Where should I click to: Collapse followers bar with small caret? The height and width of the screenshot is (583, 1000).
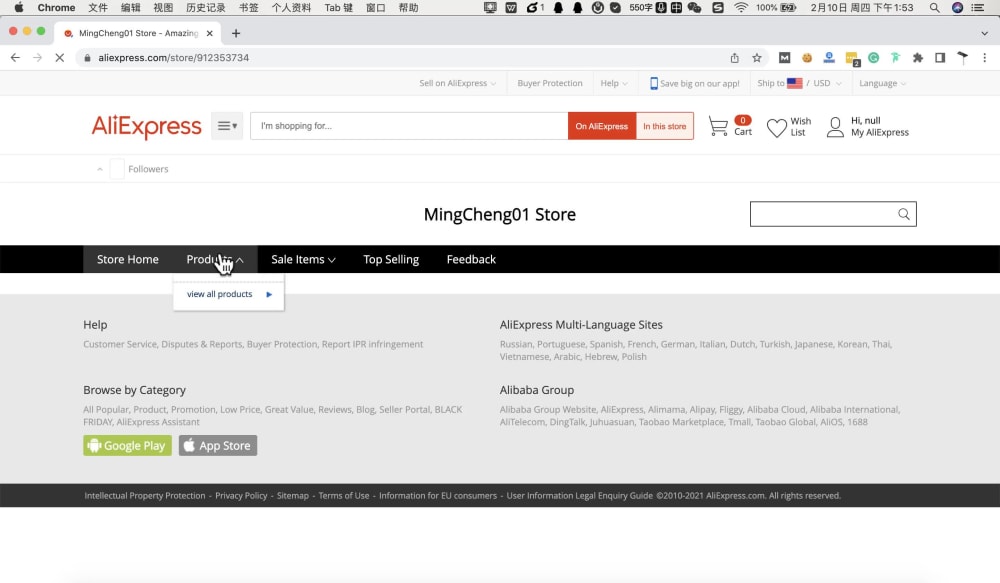pos(99,169)
